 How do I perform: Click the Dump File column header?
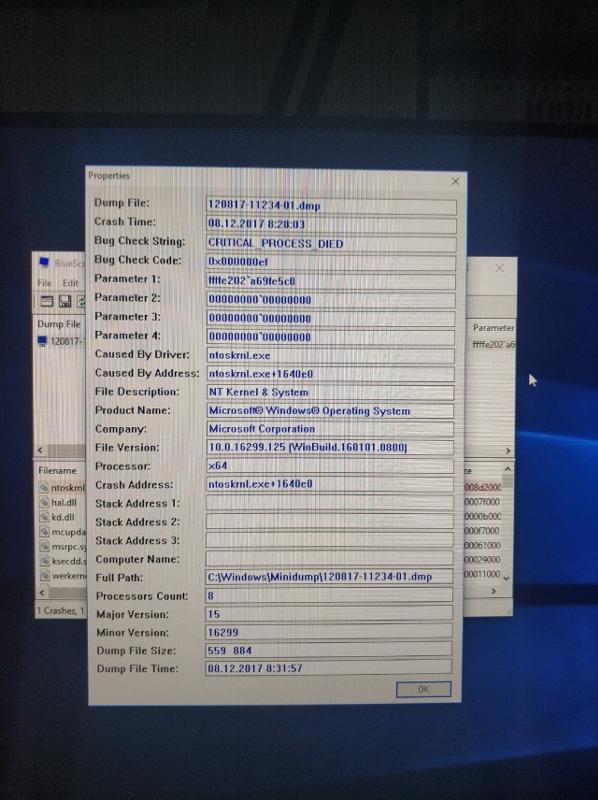tap(59, 324)
